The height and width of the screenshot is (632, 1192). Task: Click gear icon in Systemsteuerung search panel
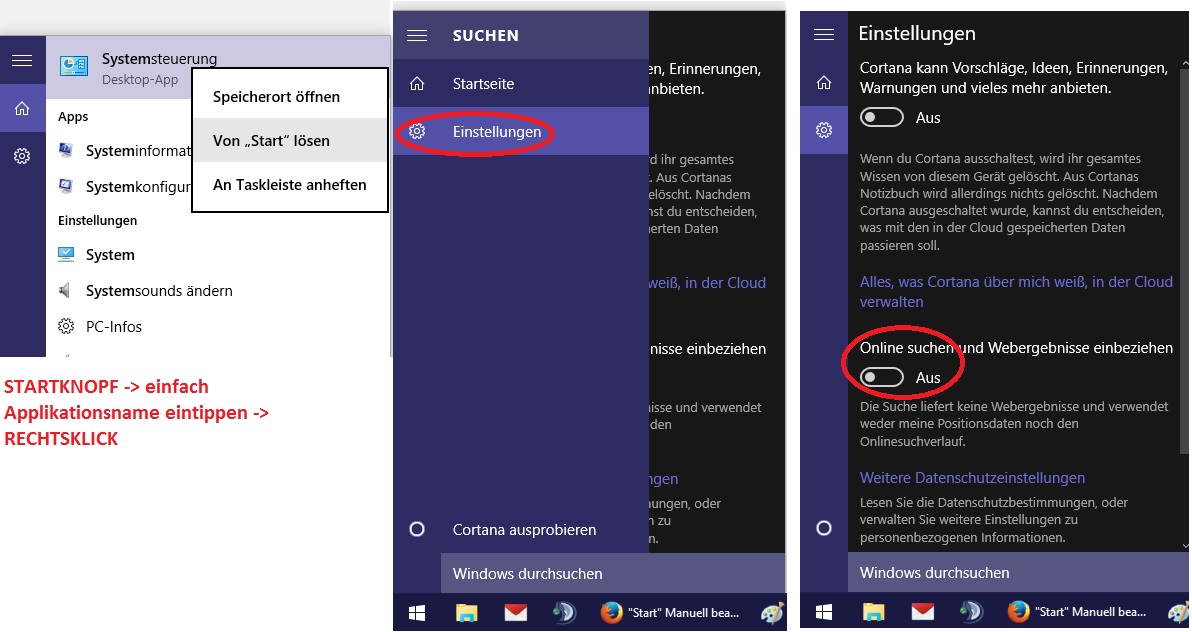click(22, 156)
